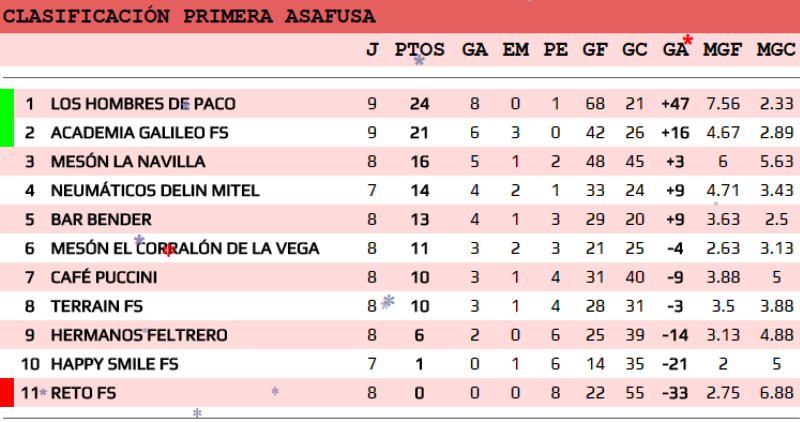Select the EM column header

point(515,49)
